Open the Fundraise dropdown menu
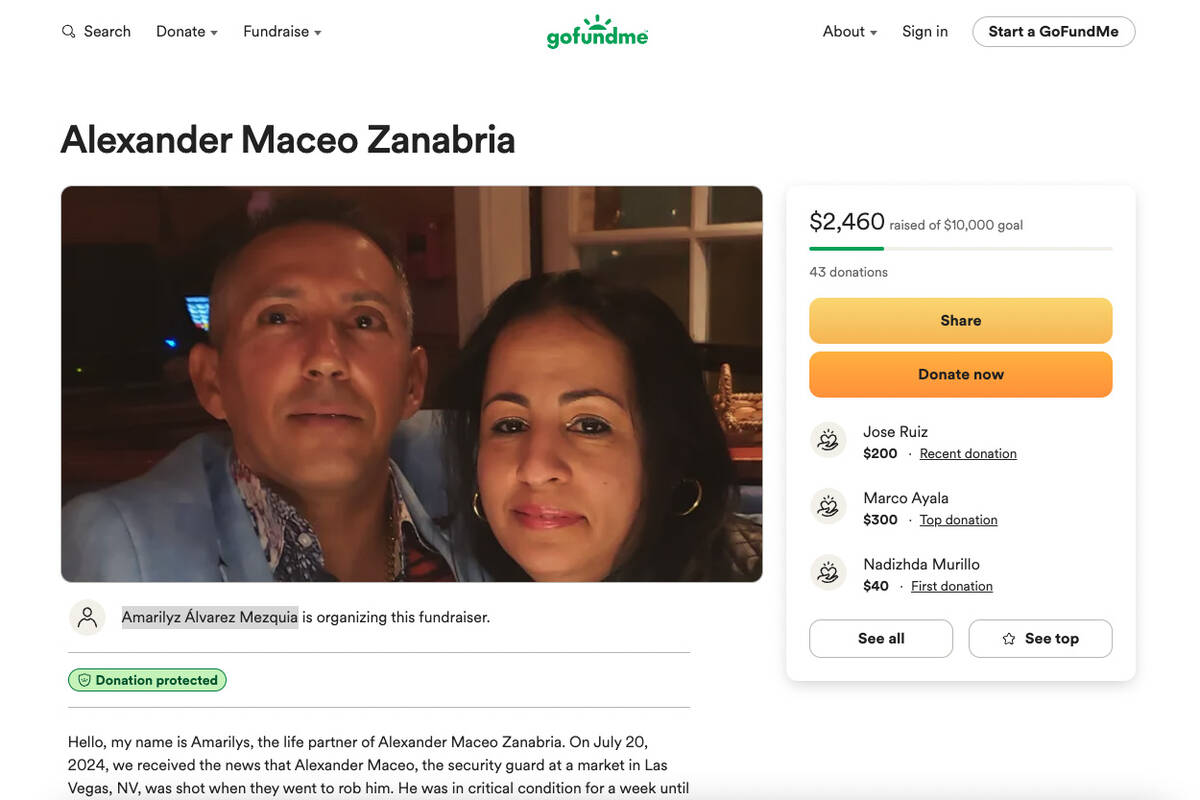The width and height of the screenshot is (1200, 800). pyautogui.click(x=282, y=32)
